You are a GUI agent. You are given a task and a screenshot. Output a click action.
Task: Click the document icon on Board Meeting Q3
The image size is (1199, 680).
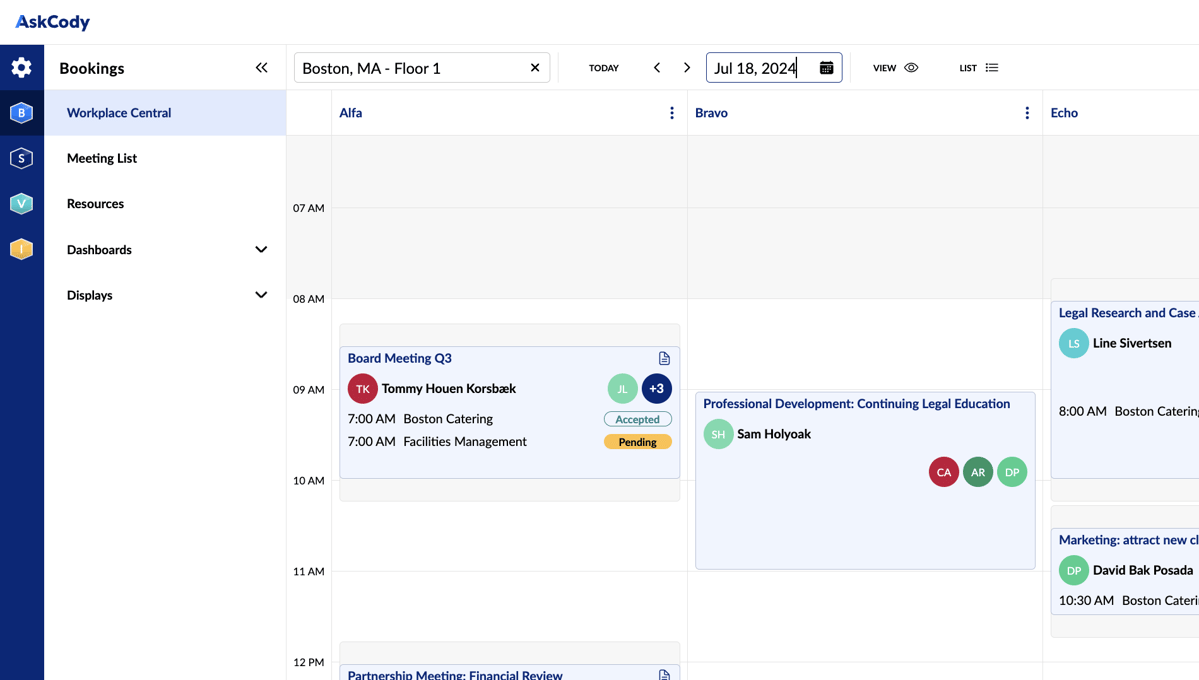point(663,358)
